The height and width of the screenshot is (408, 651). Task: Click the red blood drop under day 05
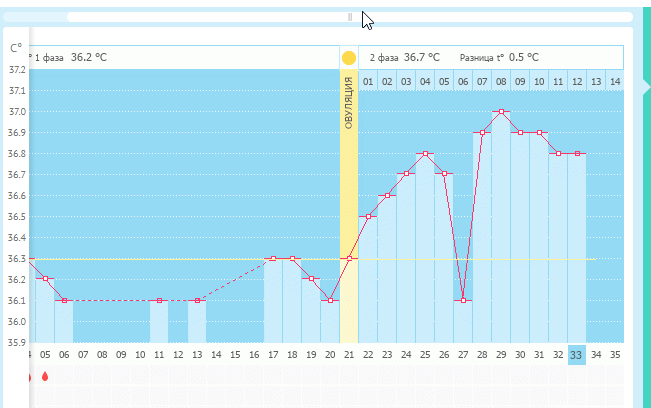(45, 377)
